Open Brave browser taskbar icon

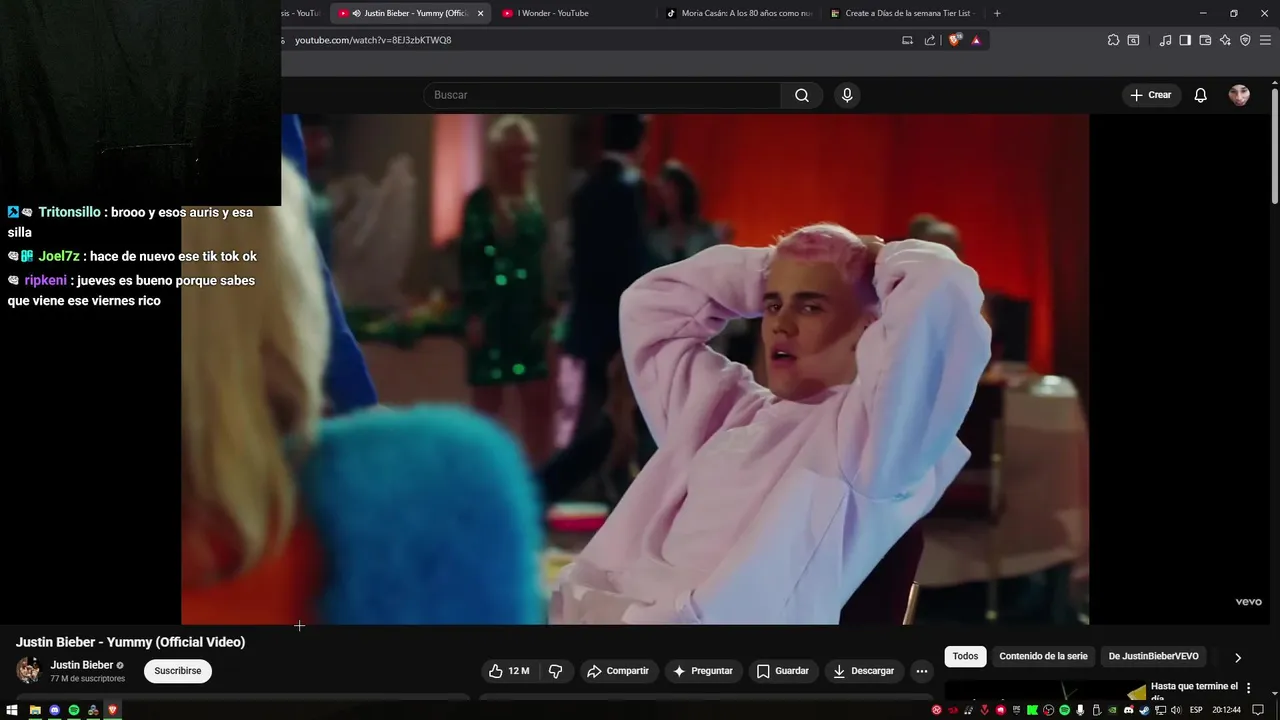pyautogui.click(x=112, y=710)
